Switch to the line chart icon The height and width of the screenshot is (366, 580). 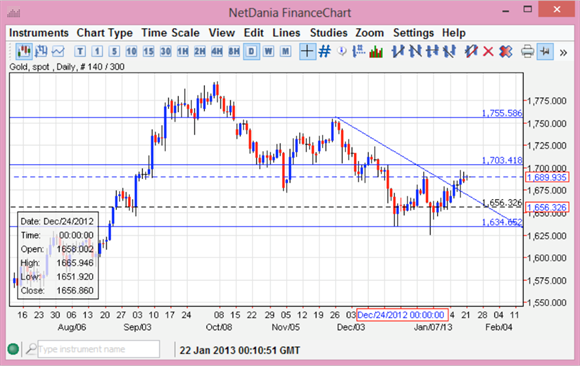[x=58, y=51]
